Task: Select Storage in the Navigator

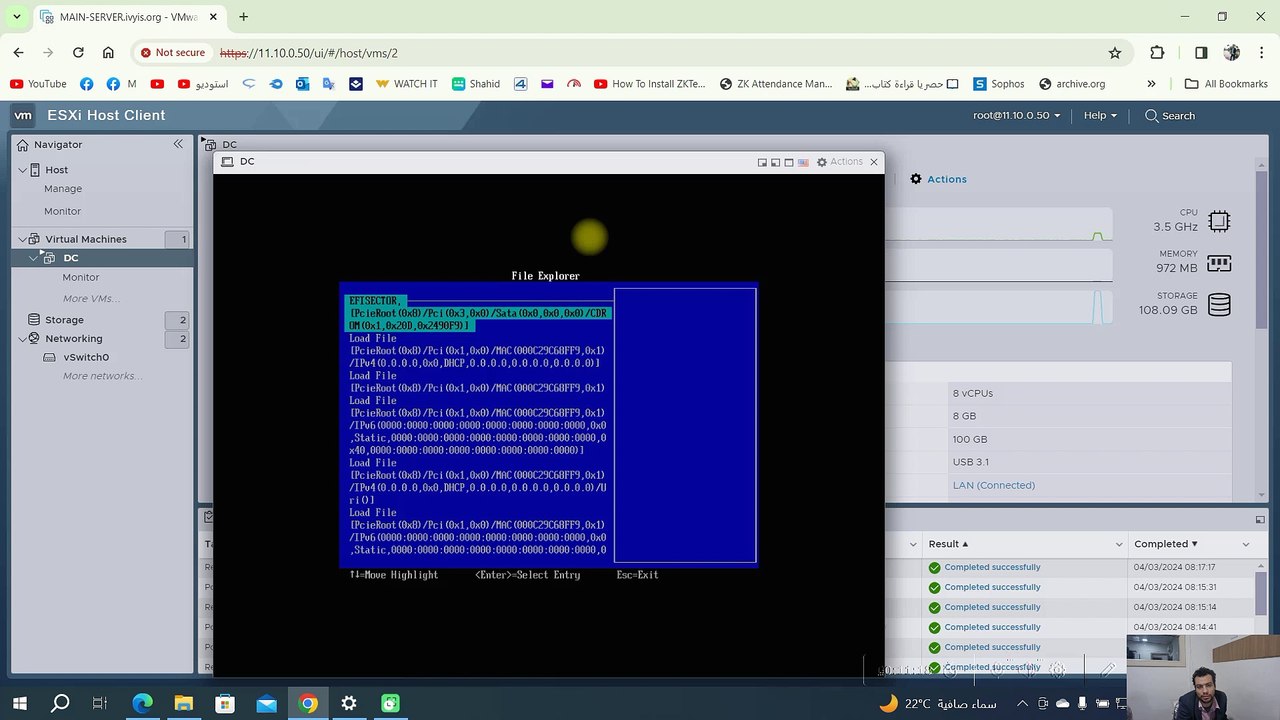Action: pyautogui.click(x=64, y=320)
